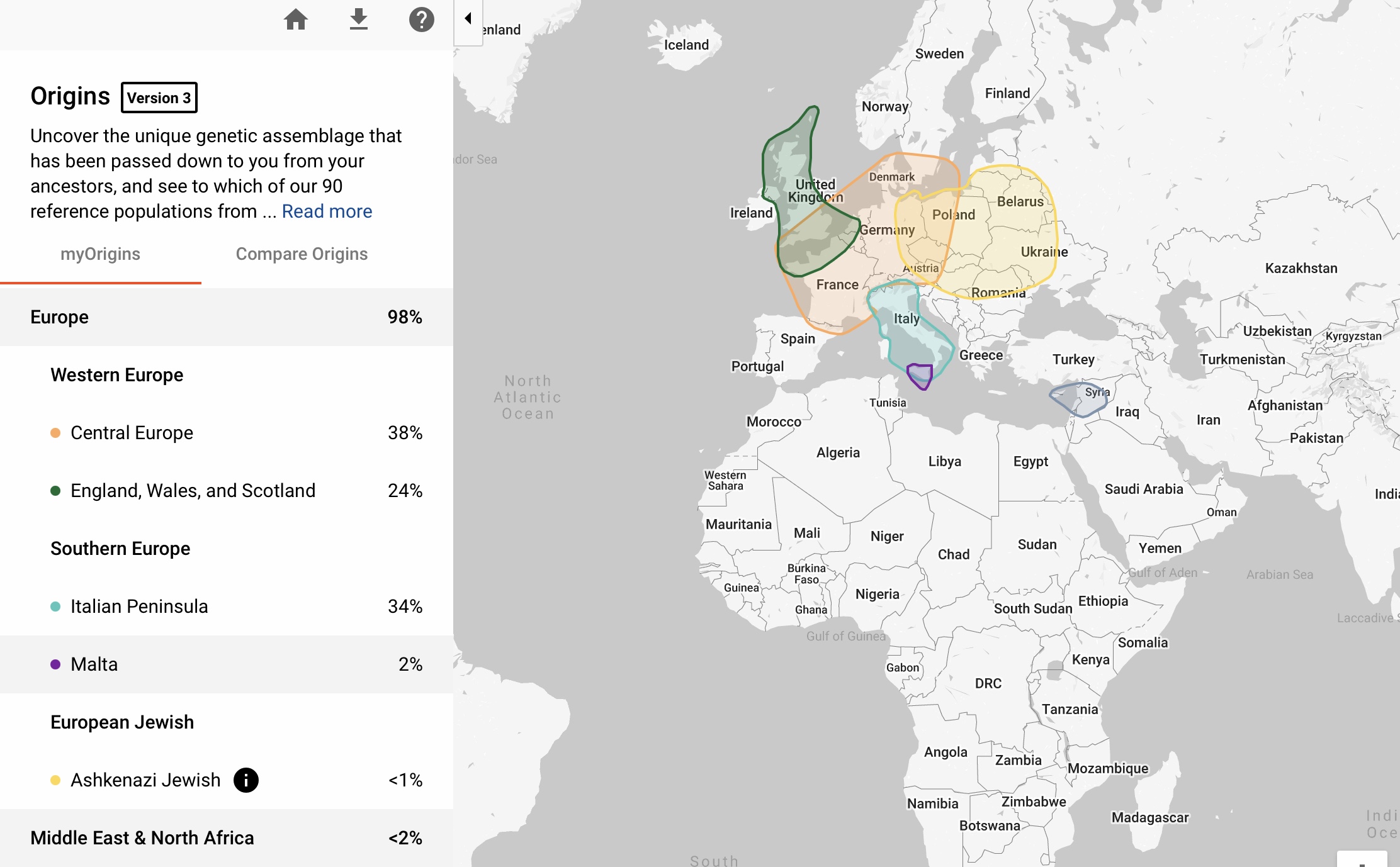This screenshot has height=867, width=1400.
Task: Collapse the sidebar with the arrow
Action: (468, 19)
